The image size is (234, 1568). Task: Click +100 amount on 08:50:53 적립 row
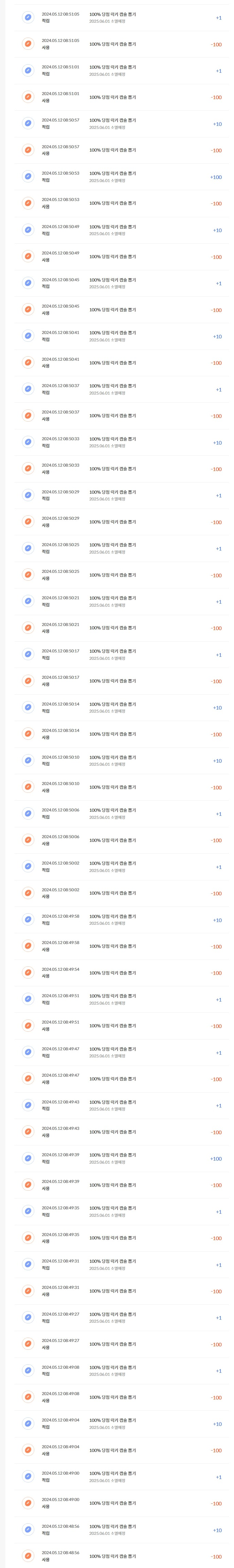[216, 177]
